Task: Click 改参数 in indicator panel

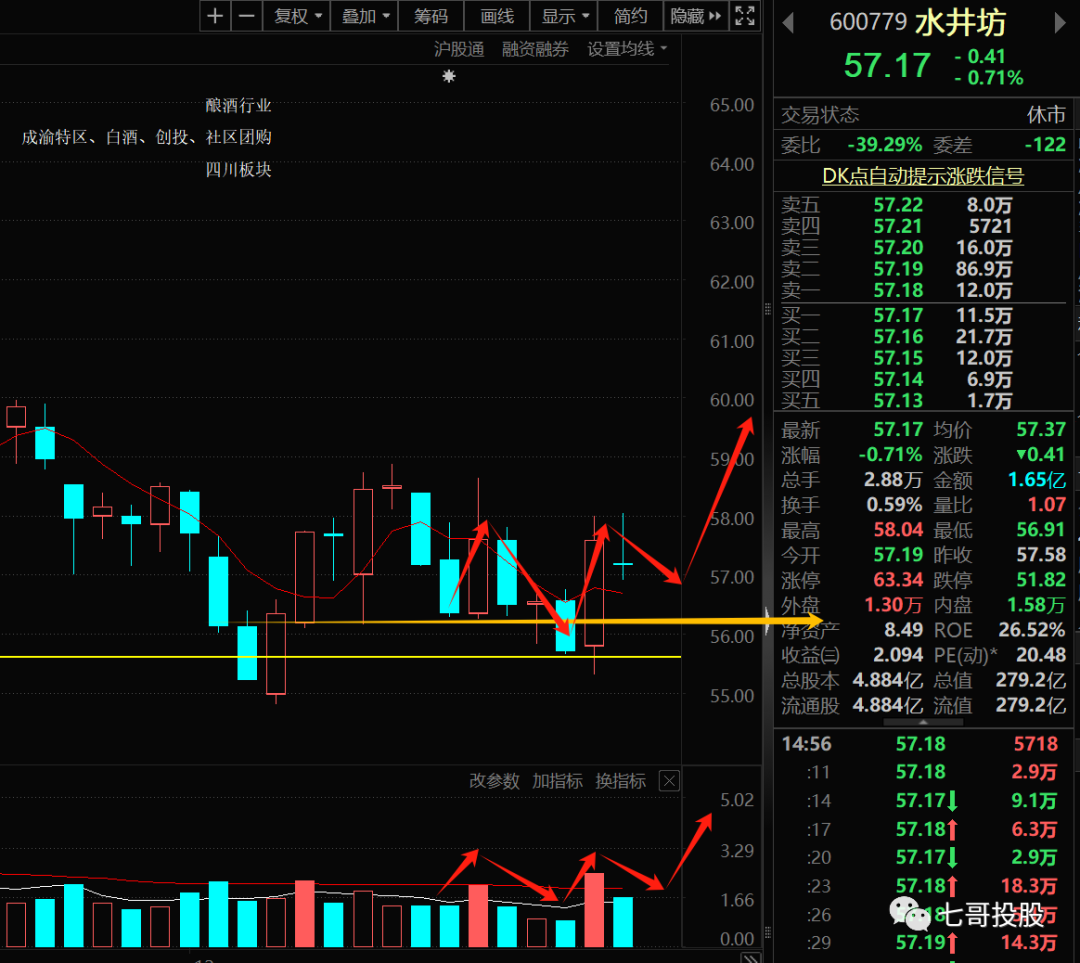Action: [494, 780]
